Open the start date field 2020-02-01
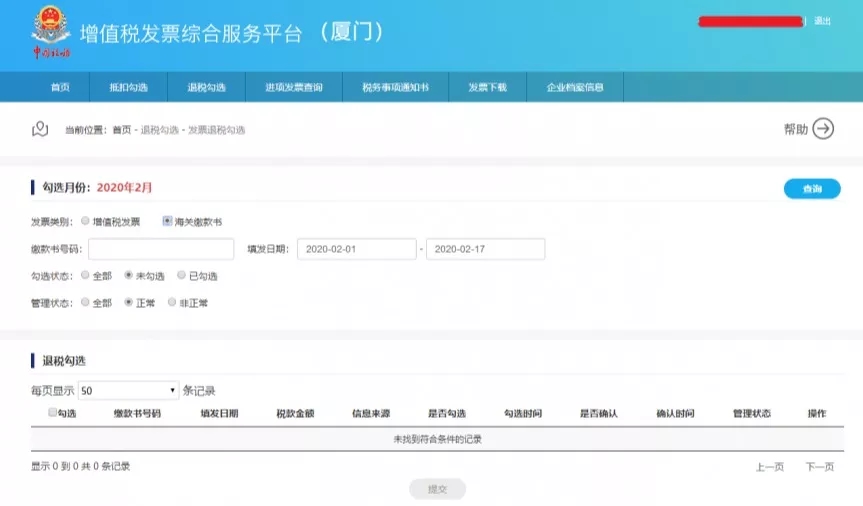863x506 pixels. [356, 249]
